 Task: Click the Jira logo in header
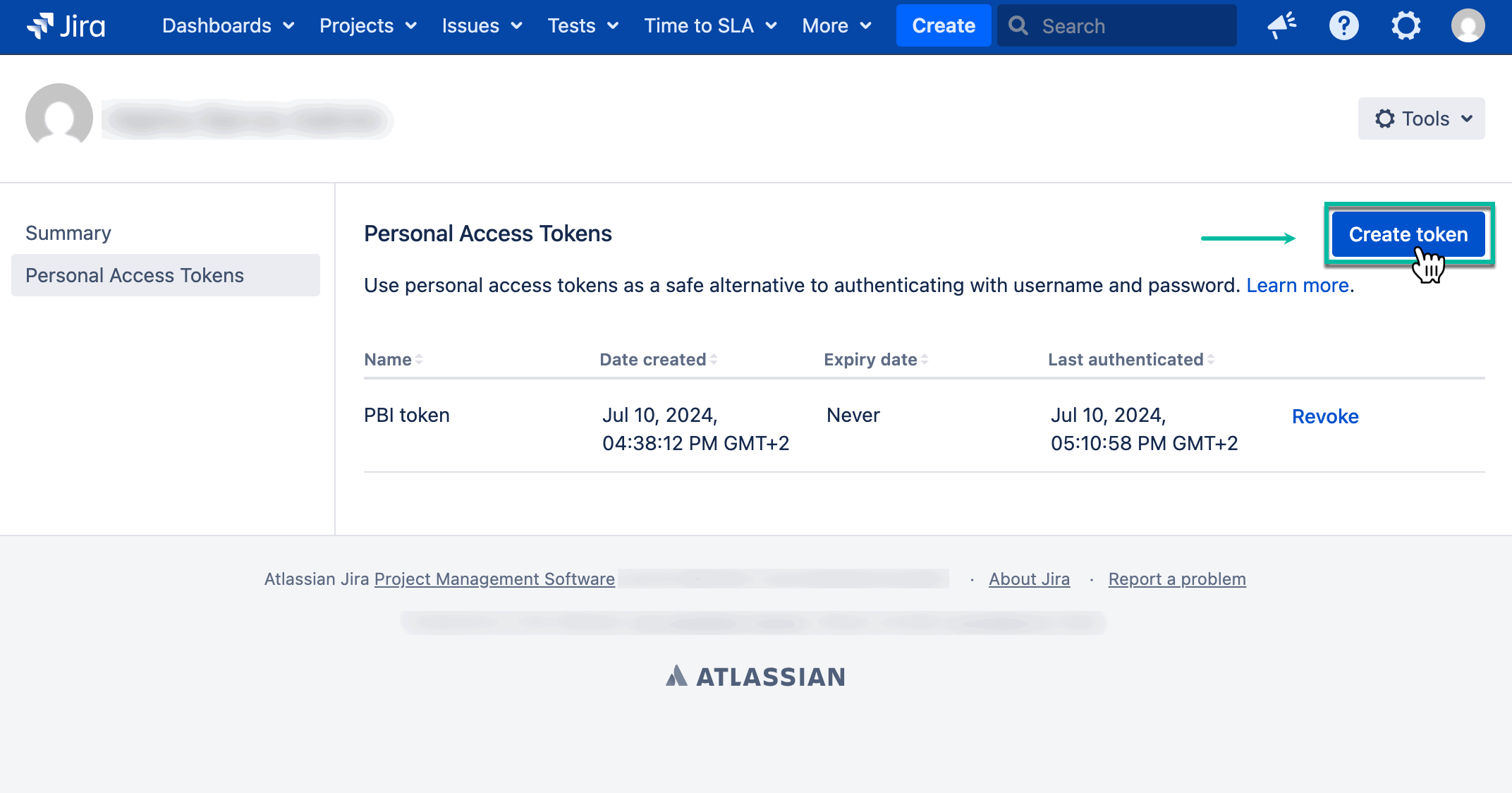pos(66,26)
